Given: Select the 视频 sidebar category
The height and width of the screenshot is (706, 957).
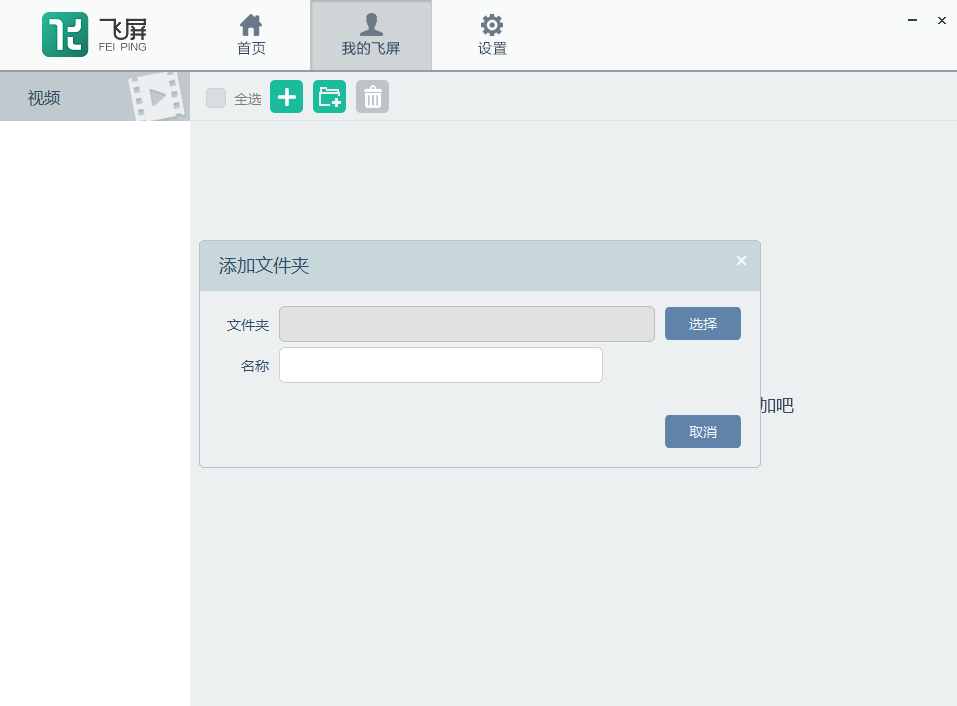Looking at the screenshot, I should click(95, 96).
